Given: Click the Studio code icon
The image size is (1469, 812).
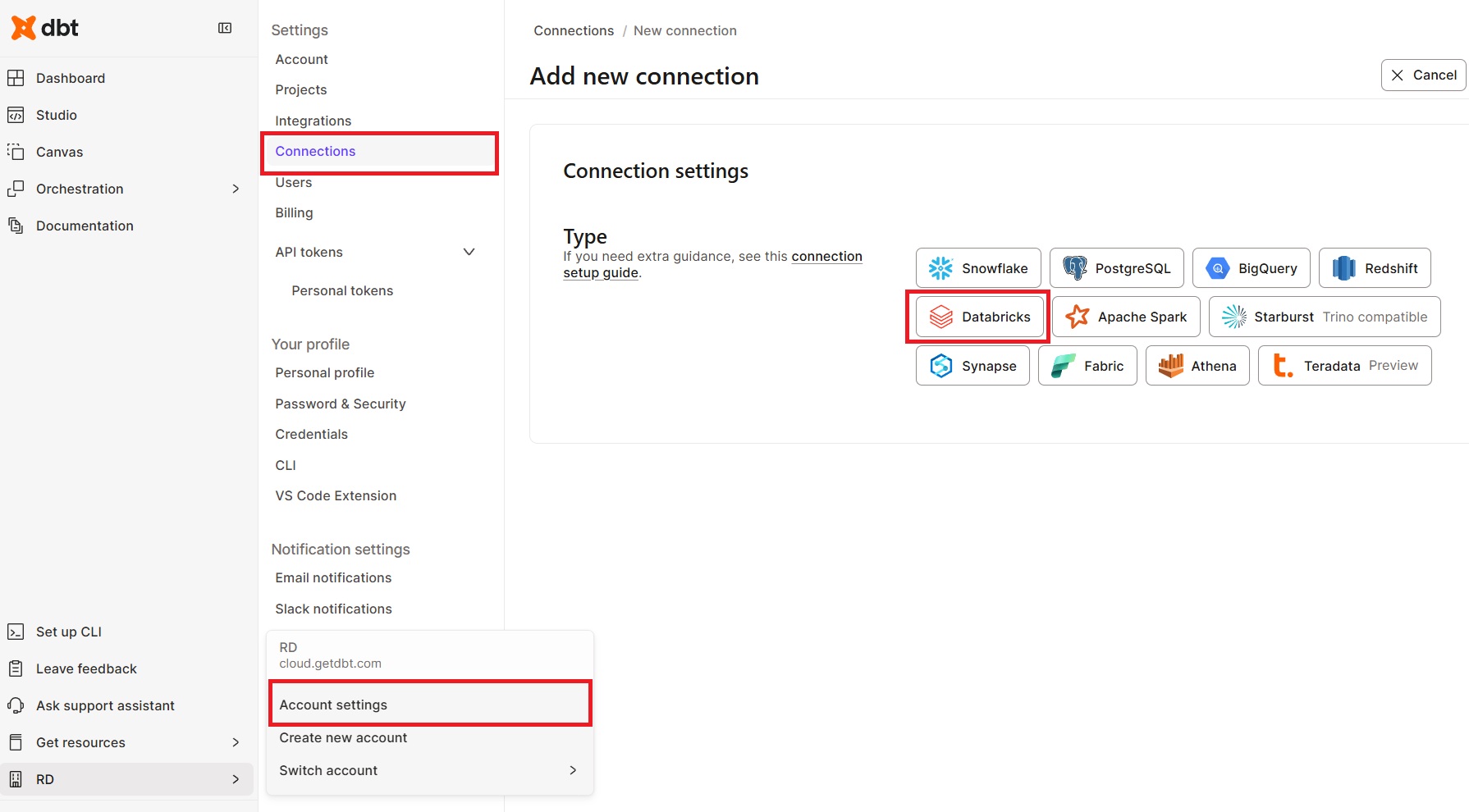Looking at the screenshot, I should [16, 115].
